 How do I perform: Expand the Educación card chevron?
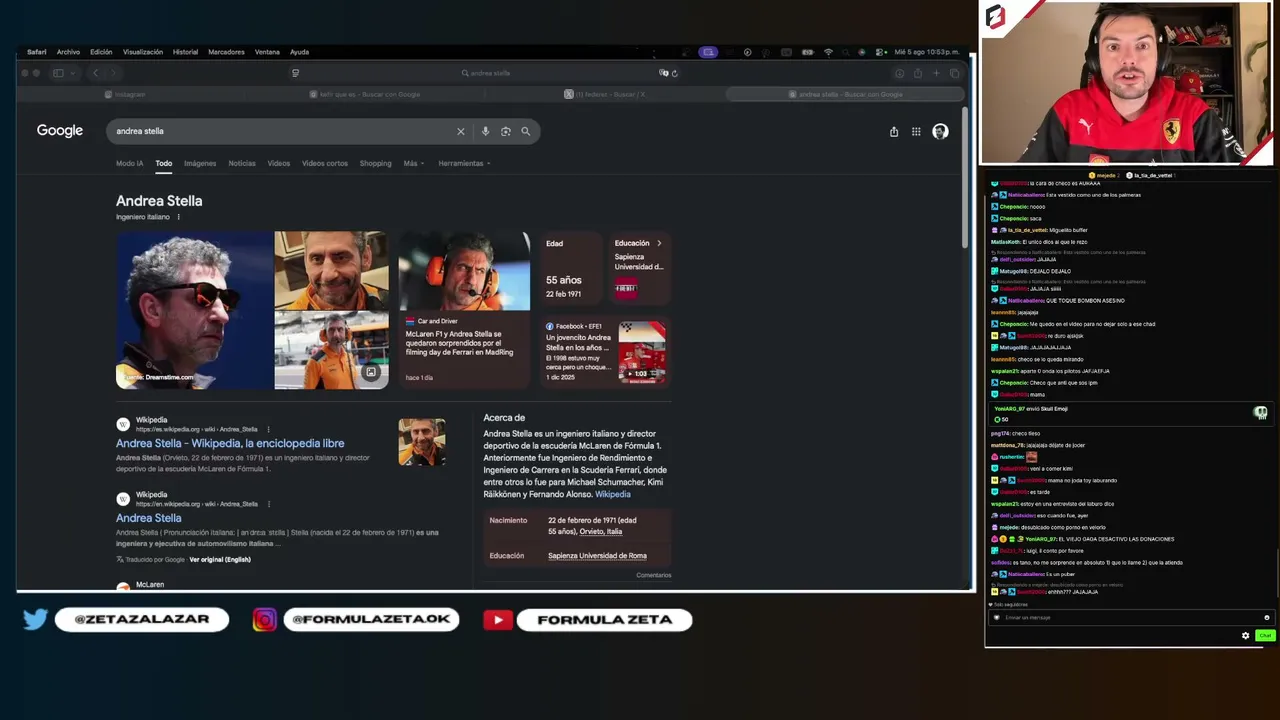click(x=659, y=243)
